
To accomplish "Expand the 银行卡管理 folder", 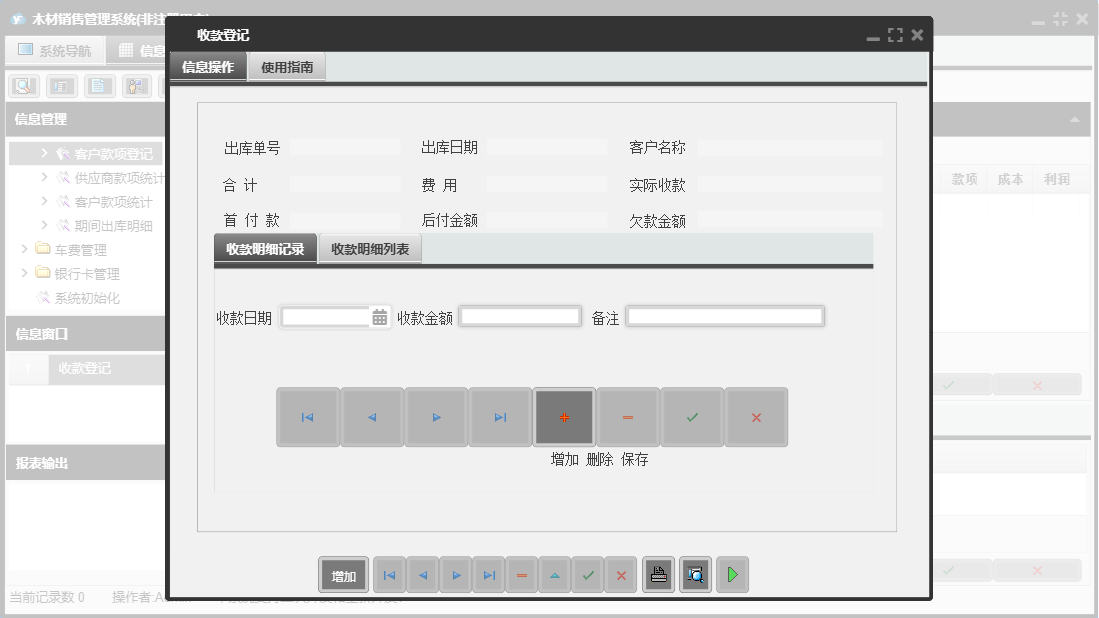I will (x=23, y=273).
